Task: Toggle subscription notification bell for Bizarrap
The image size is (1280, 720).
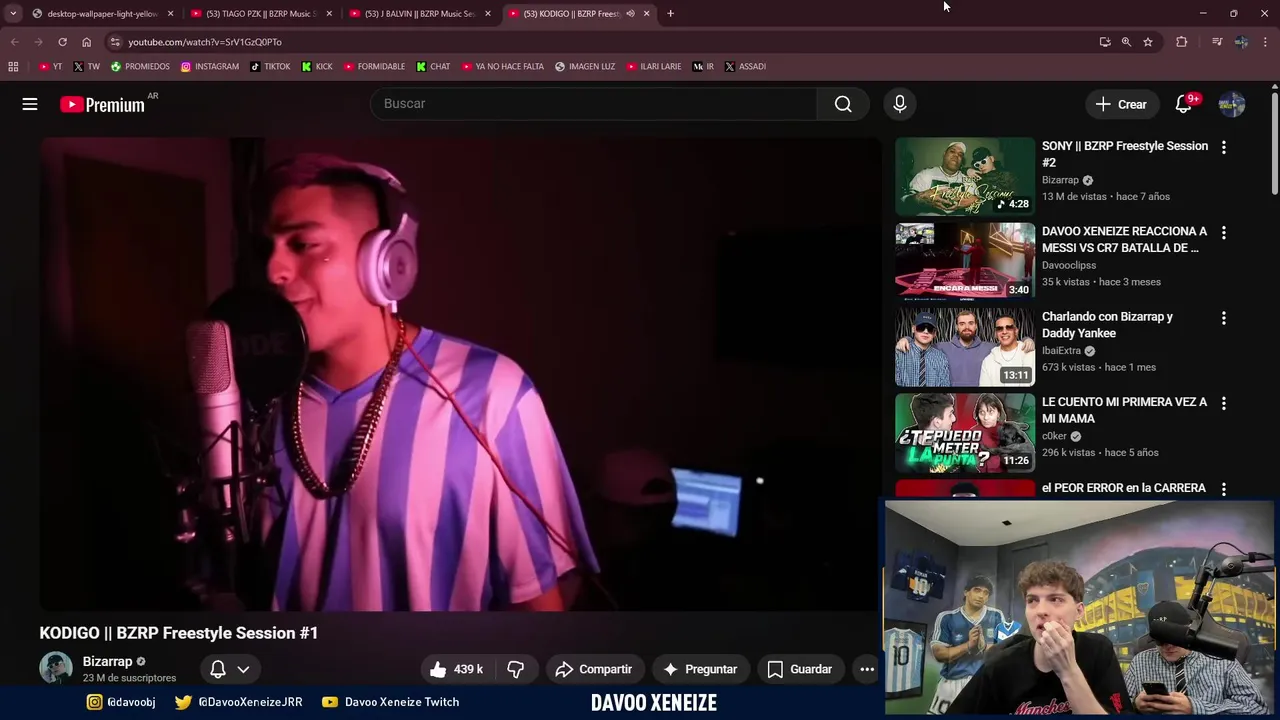Action: [218, 669]
